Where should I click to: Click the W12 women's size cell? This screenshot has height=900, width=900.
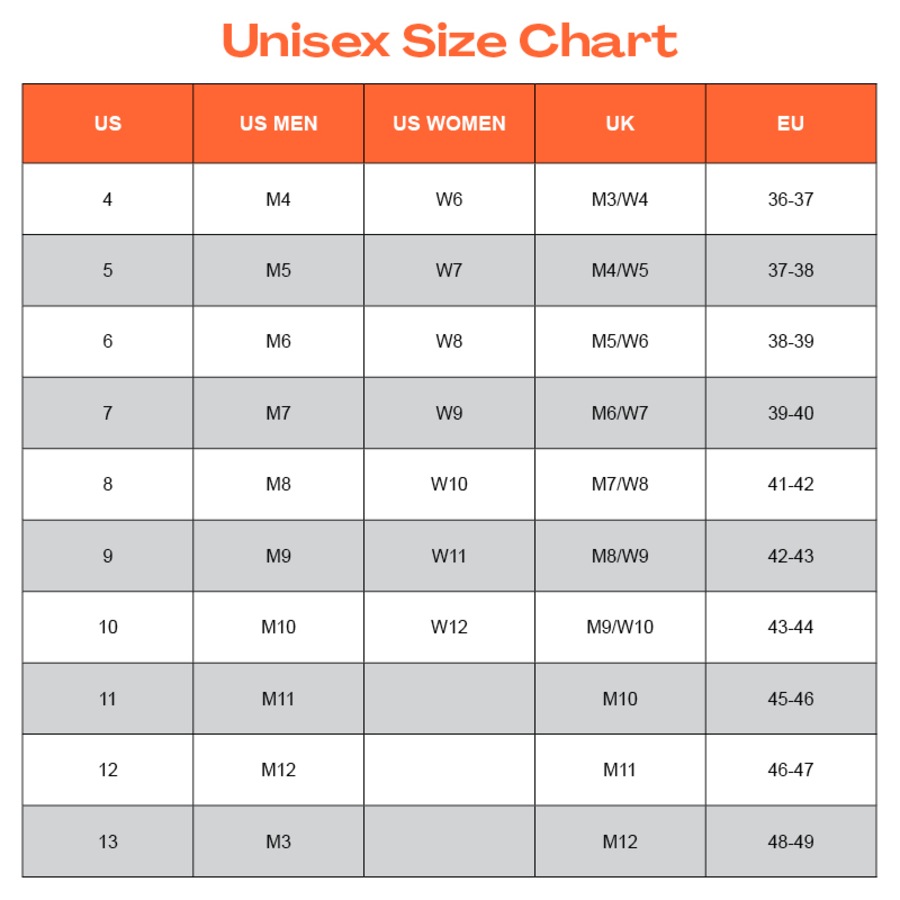coord(449,627)
